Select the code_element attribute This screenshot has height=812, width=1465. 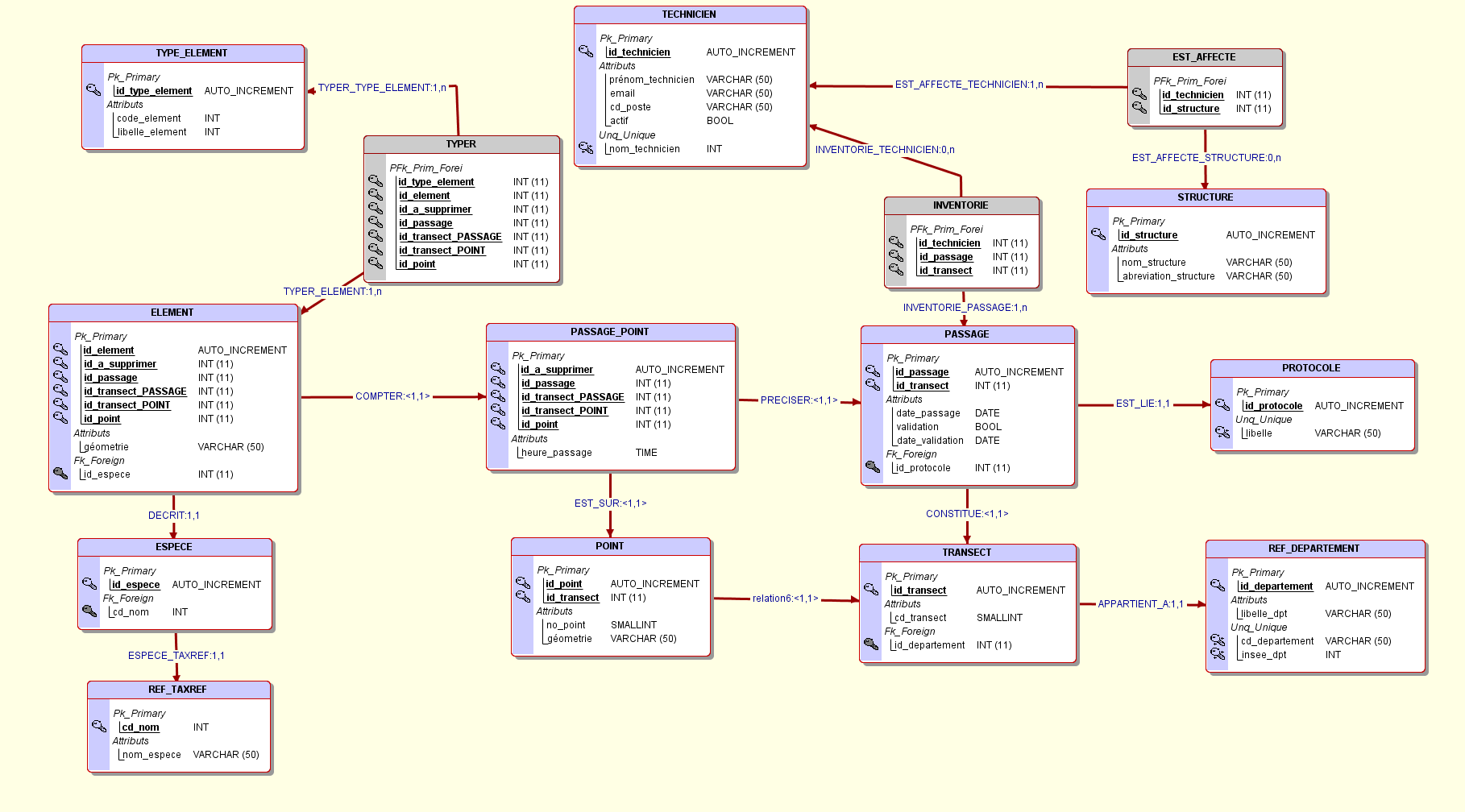[x=149, y=118]
